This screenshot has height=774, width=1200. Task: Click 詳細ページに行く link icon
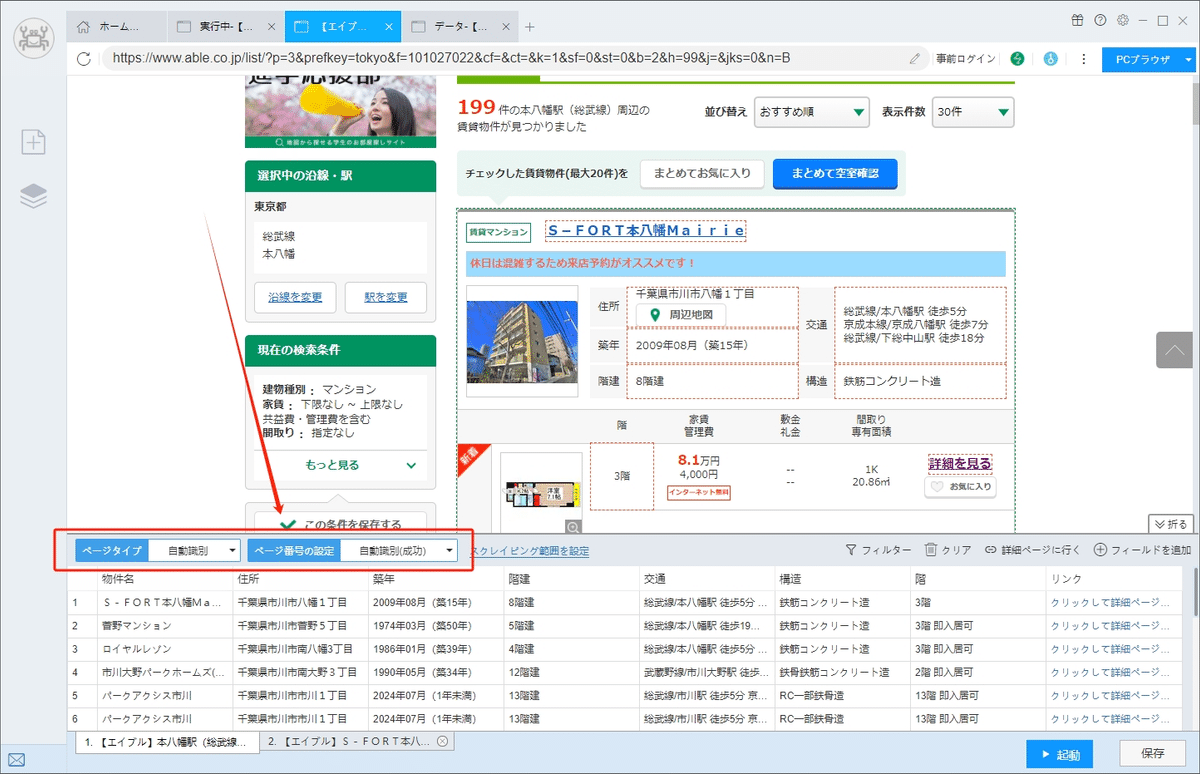point(990,550)
